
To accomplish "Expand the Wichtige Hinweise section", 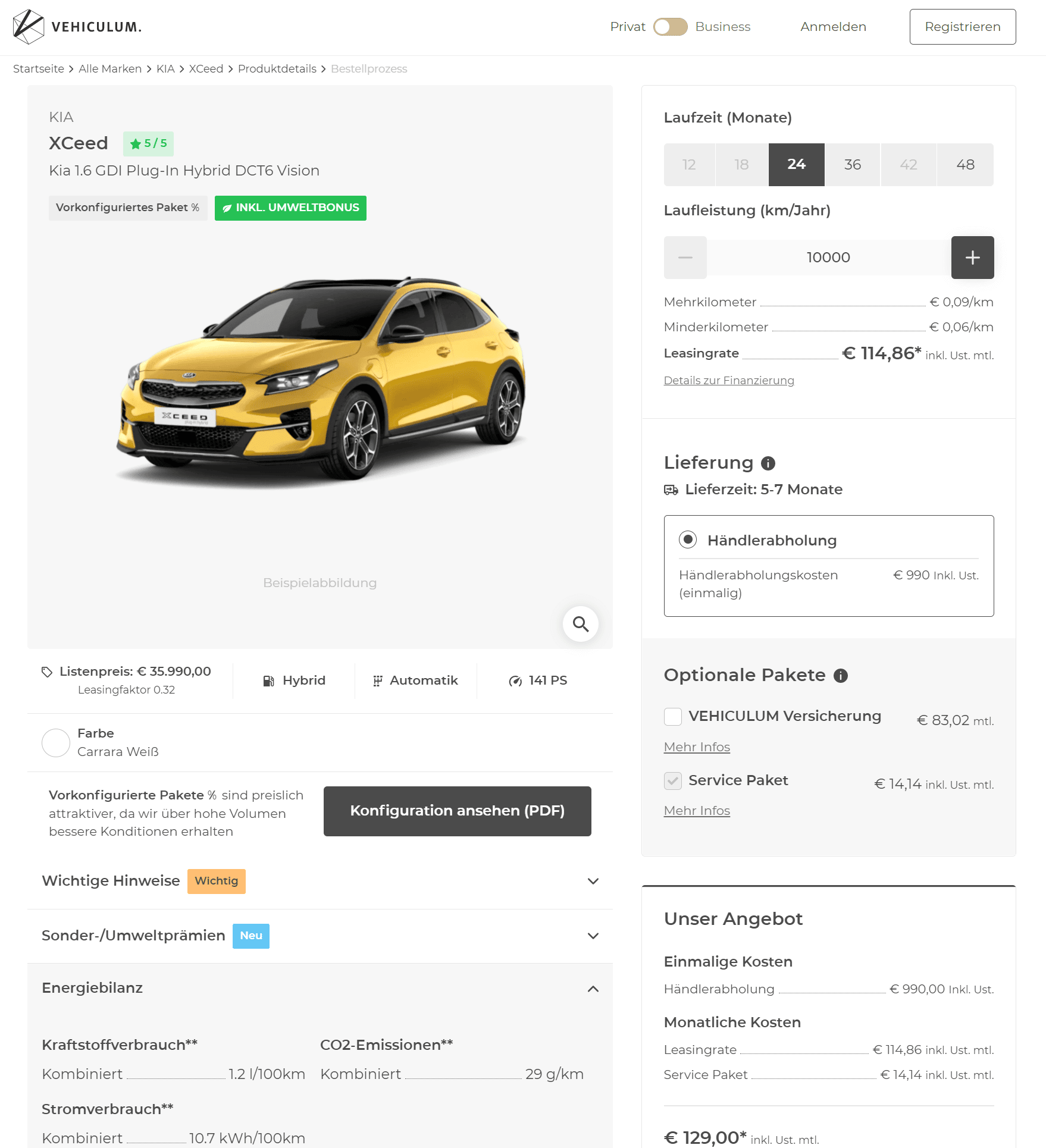I will click(320, 881).
